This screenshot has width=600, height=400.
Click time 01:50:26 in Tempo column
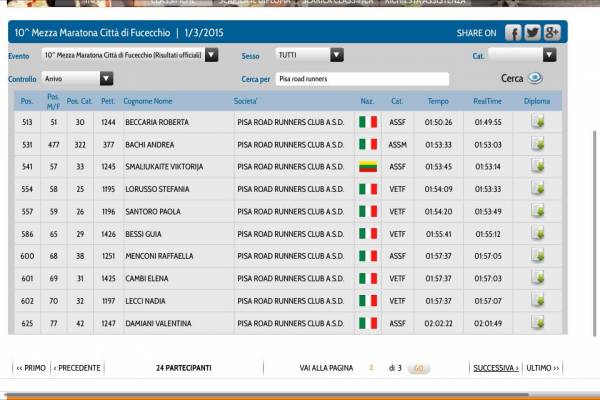(x=439, y=122)
